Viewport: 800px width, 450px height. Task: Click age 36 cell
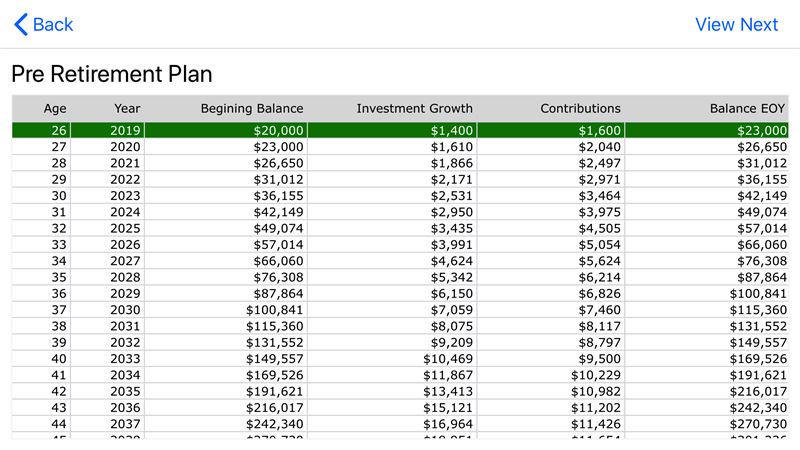coord(41,293)
